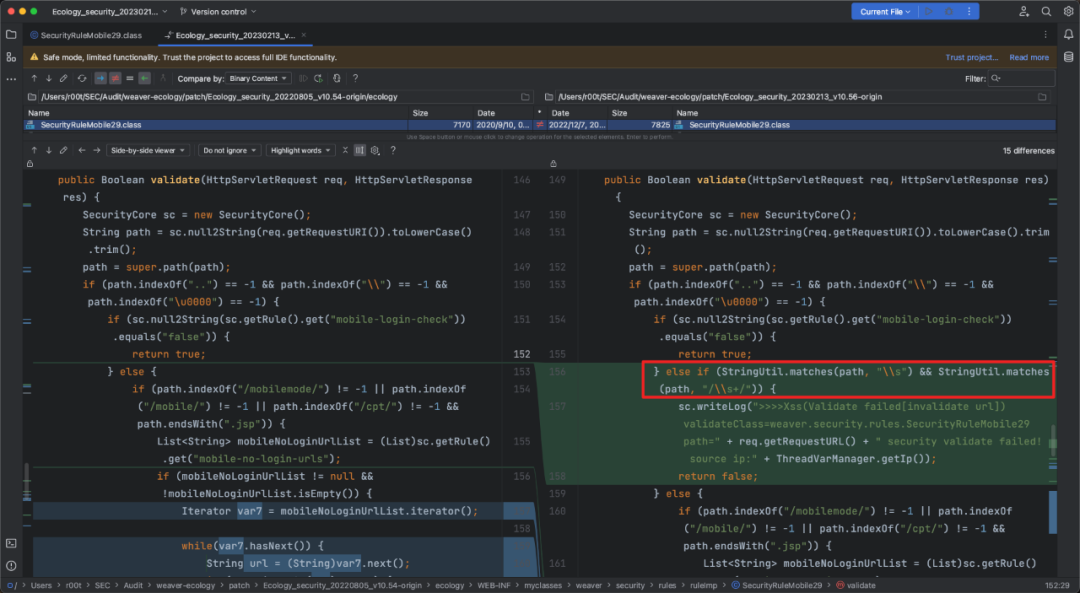
Task: Open the Project tool window folder icon
Action: tap(11, 34)
